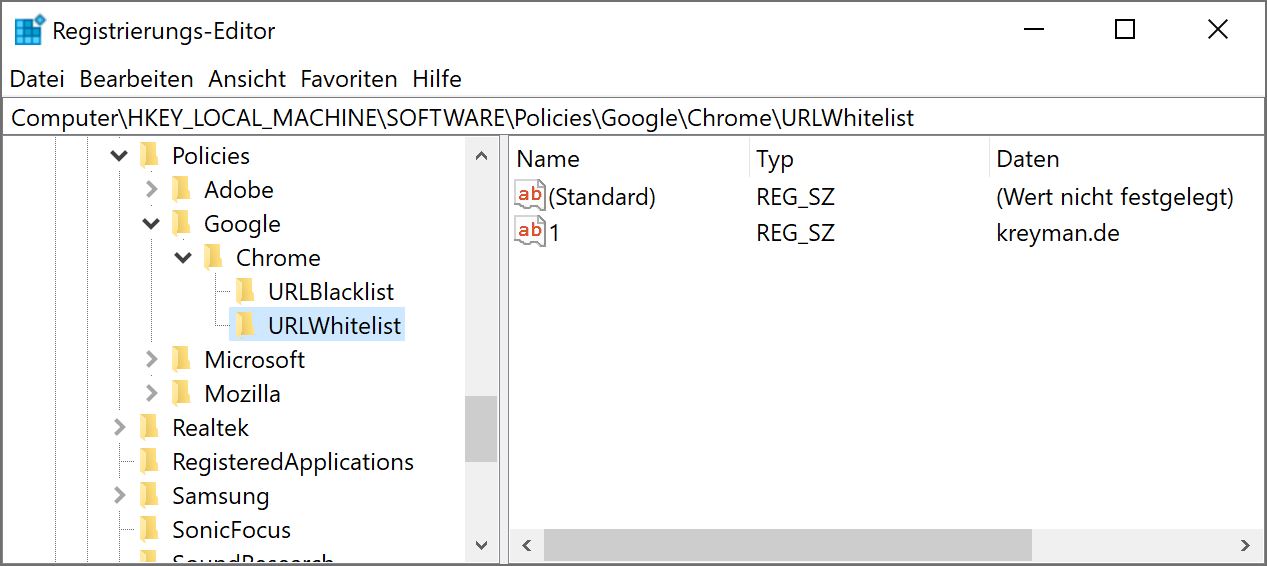This screenshot has width=1267, height=566.
Task: Click the values pane scroll right arrow
Action: pos(1245,545)
